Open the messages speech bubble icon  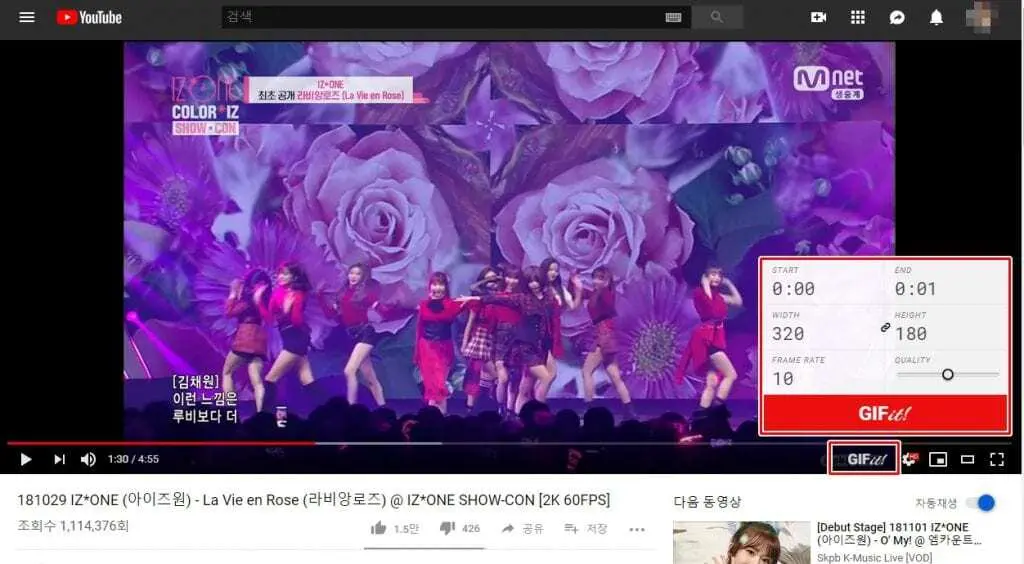click(897, 18)
